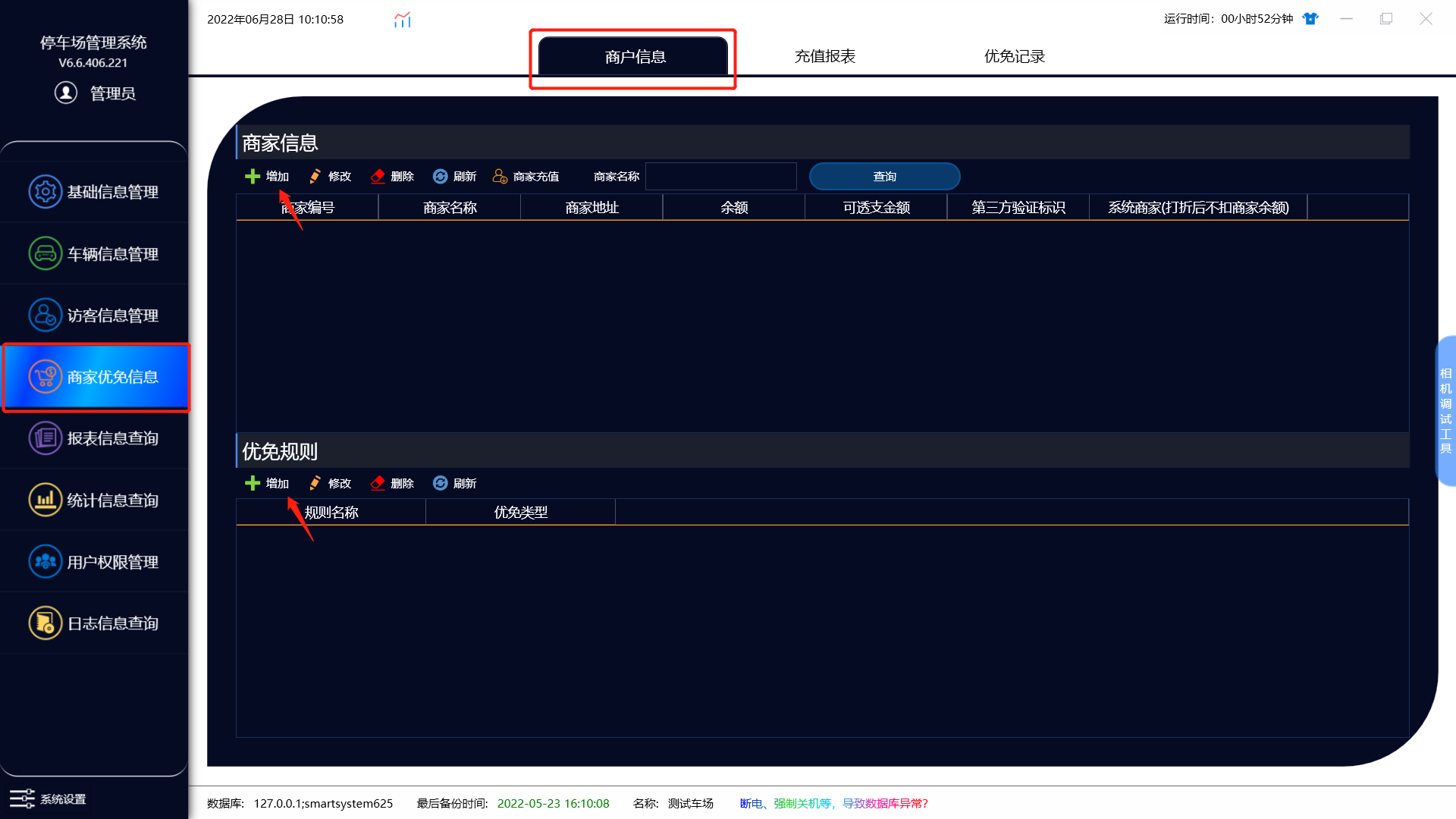Click the 系统商家(打折后不扣商家余额) column header
The width and height of the screenshot is (1456, 819).
coord(1198,207)
